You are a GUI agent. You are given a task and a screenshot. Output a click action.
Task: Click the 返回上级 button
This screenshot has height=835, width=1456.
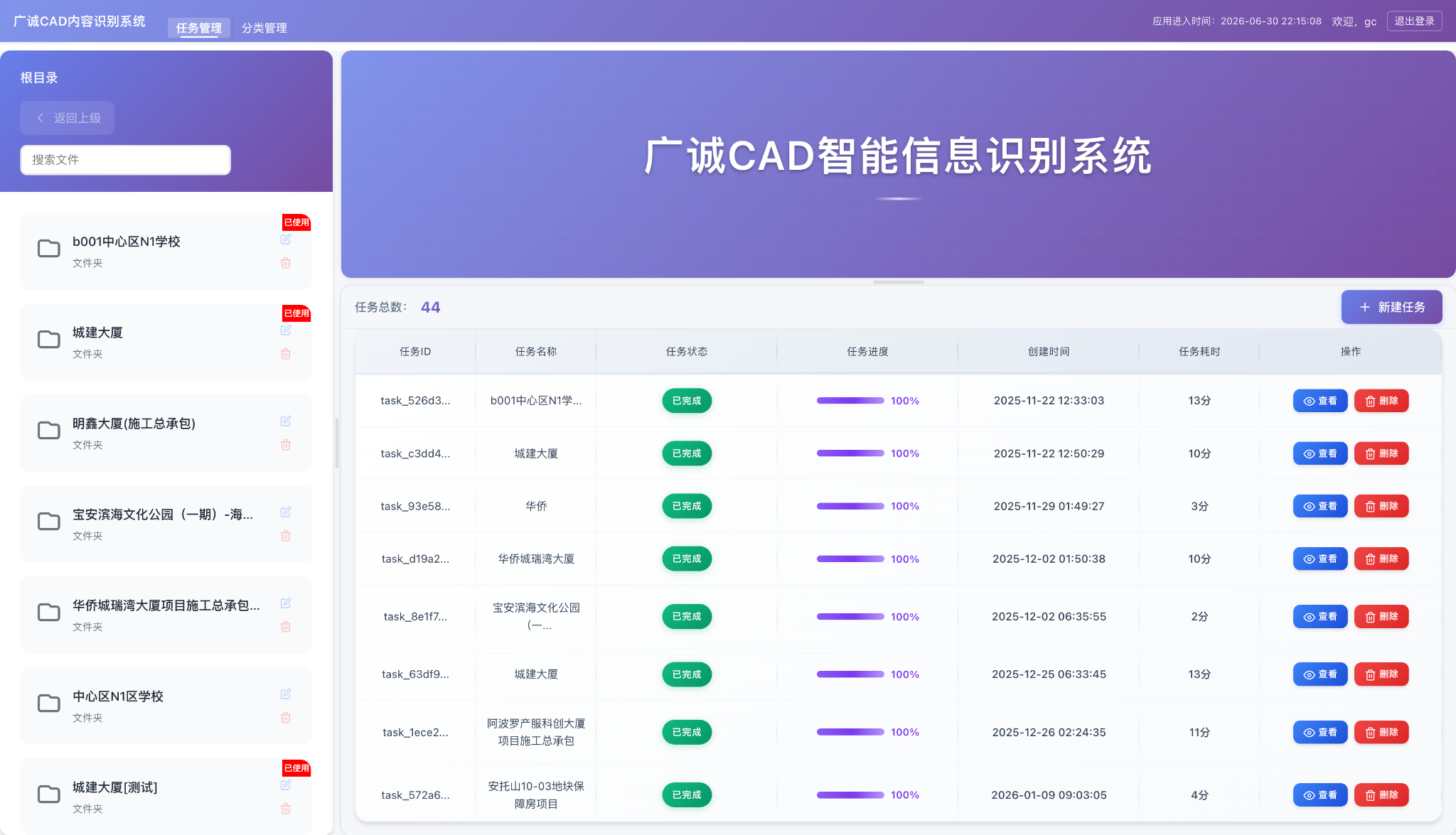tap(68, 118)
